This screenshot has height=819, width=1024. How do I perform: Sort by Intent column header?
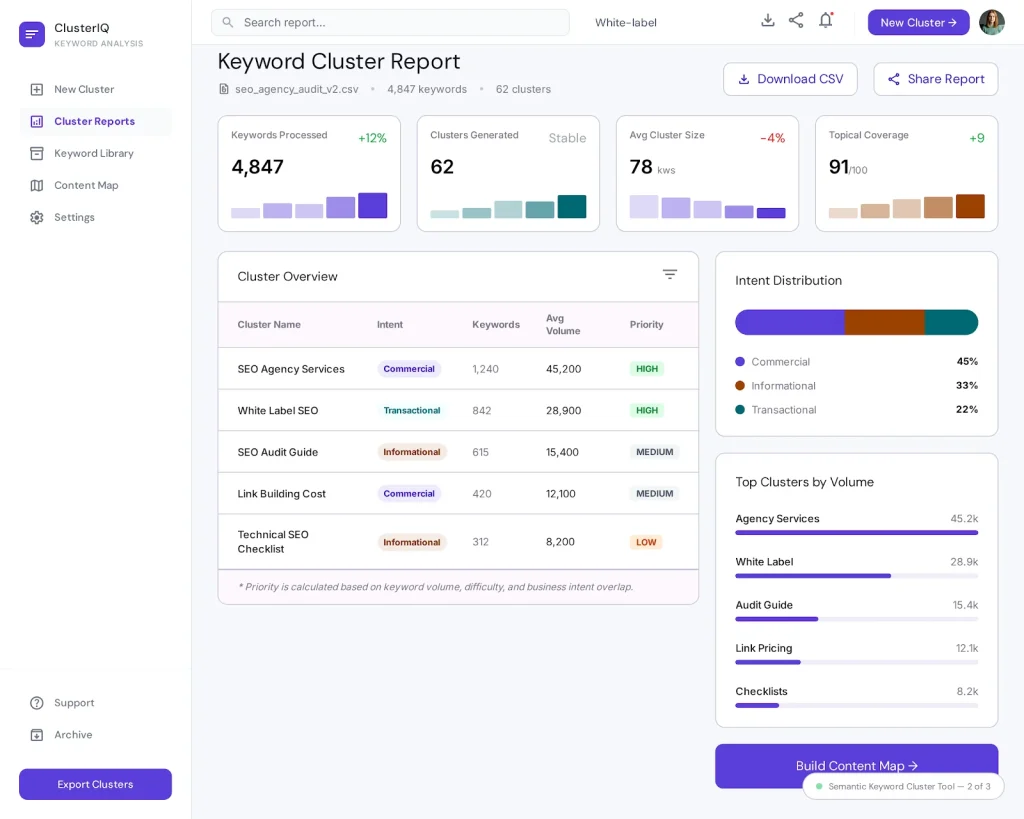coord(390,325)
